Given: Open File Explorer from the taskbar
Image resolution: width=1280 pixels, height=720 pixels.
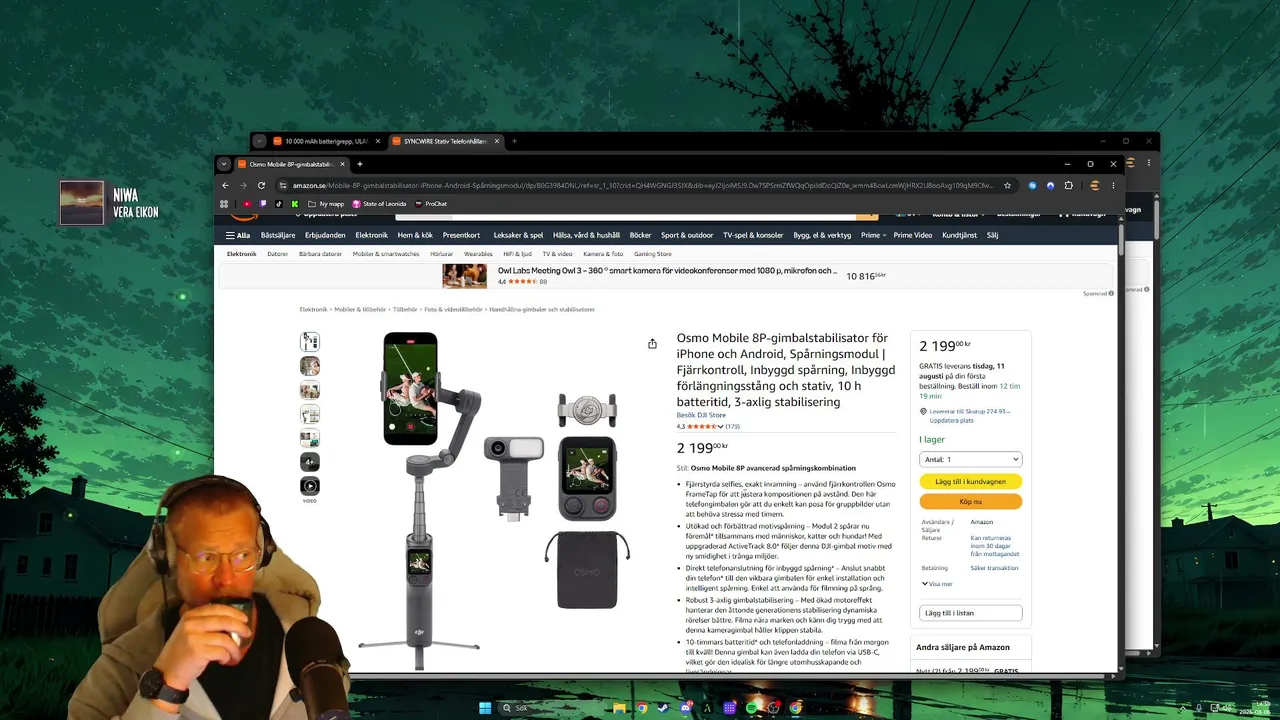Looking at the screenshot, I should (x=620, y=708).
